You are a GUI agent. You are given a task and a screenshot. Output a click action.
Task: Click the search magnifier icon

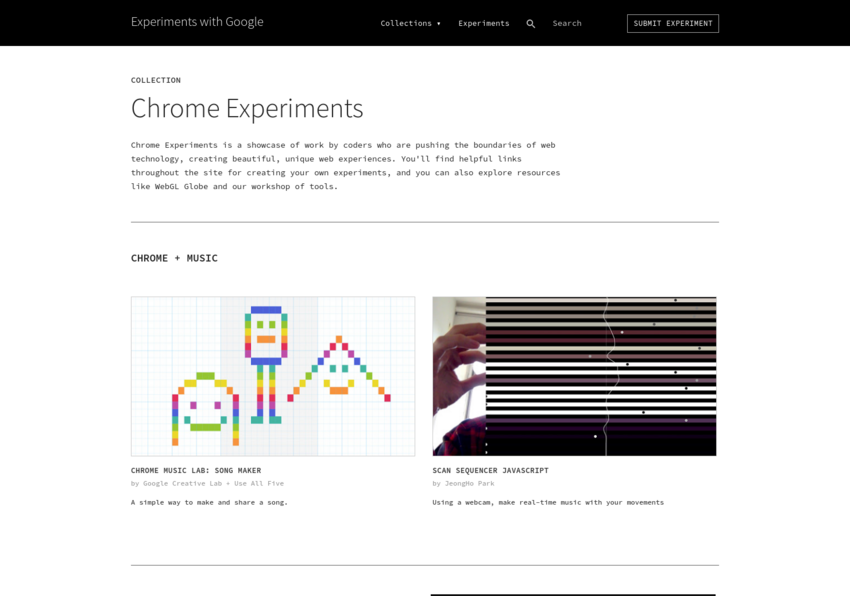click(x=531, y=24)
